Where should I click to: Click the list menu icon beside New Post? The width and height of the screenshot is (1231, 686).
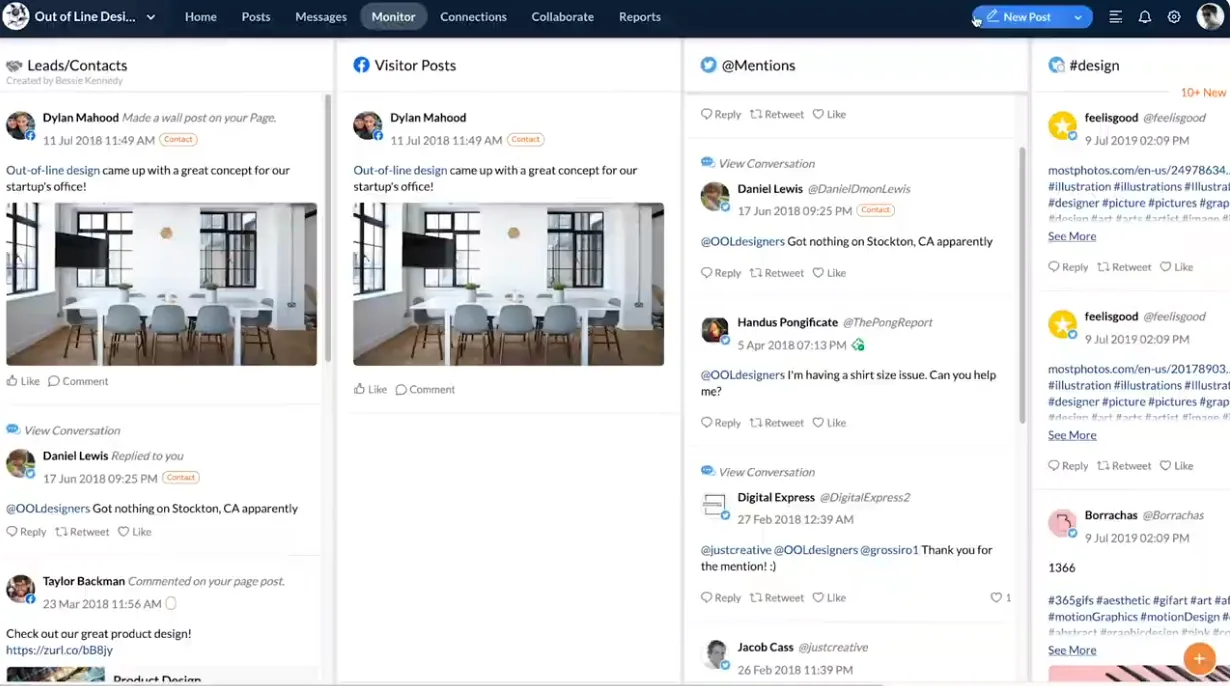(x=1115, y=17)
